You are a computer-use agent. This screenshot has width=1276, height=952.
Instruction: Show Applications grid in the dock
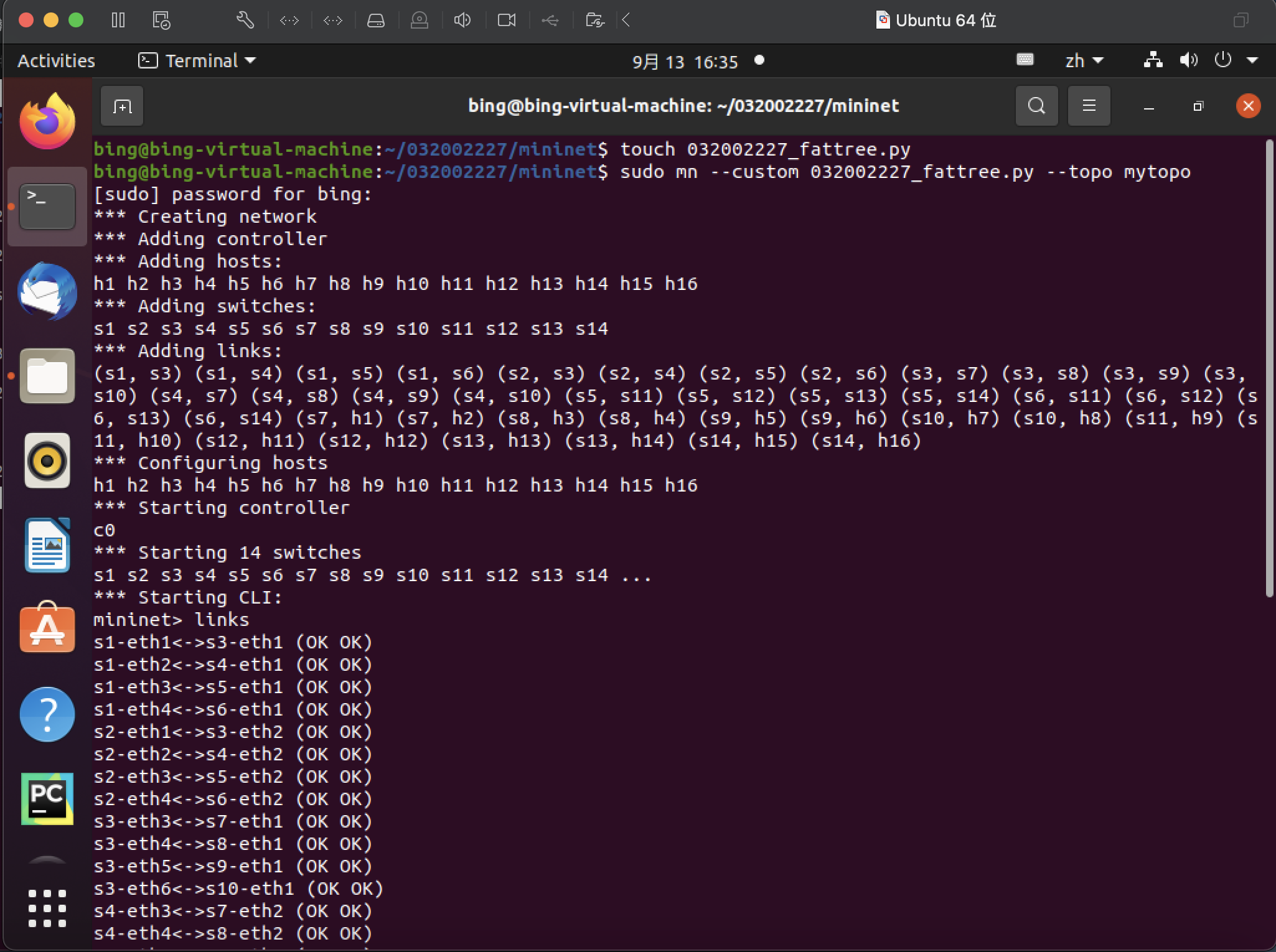pos(47,908)
